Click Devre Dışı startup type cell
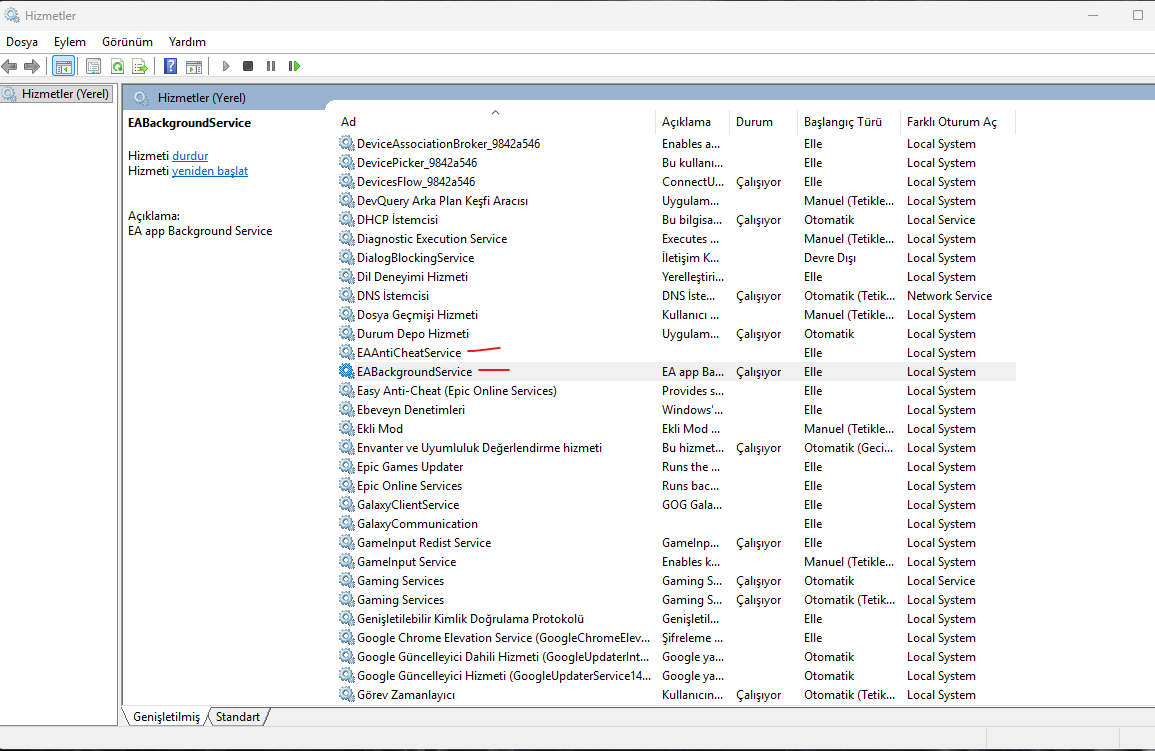 829,258
